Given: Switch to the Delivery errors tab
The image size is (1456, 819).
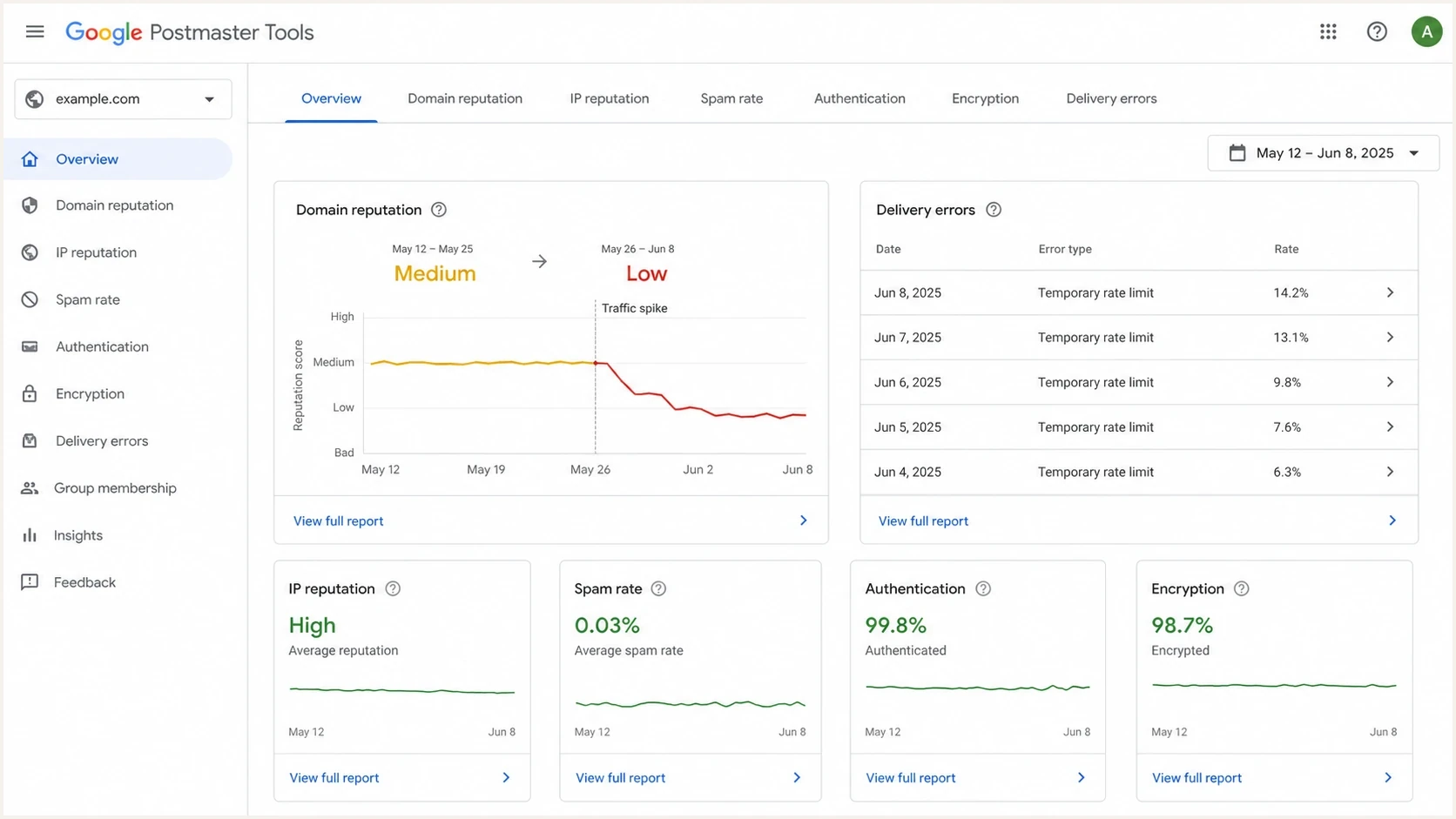Looking at the screenshot, I should point(1111,98).
